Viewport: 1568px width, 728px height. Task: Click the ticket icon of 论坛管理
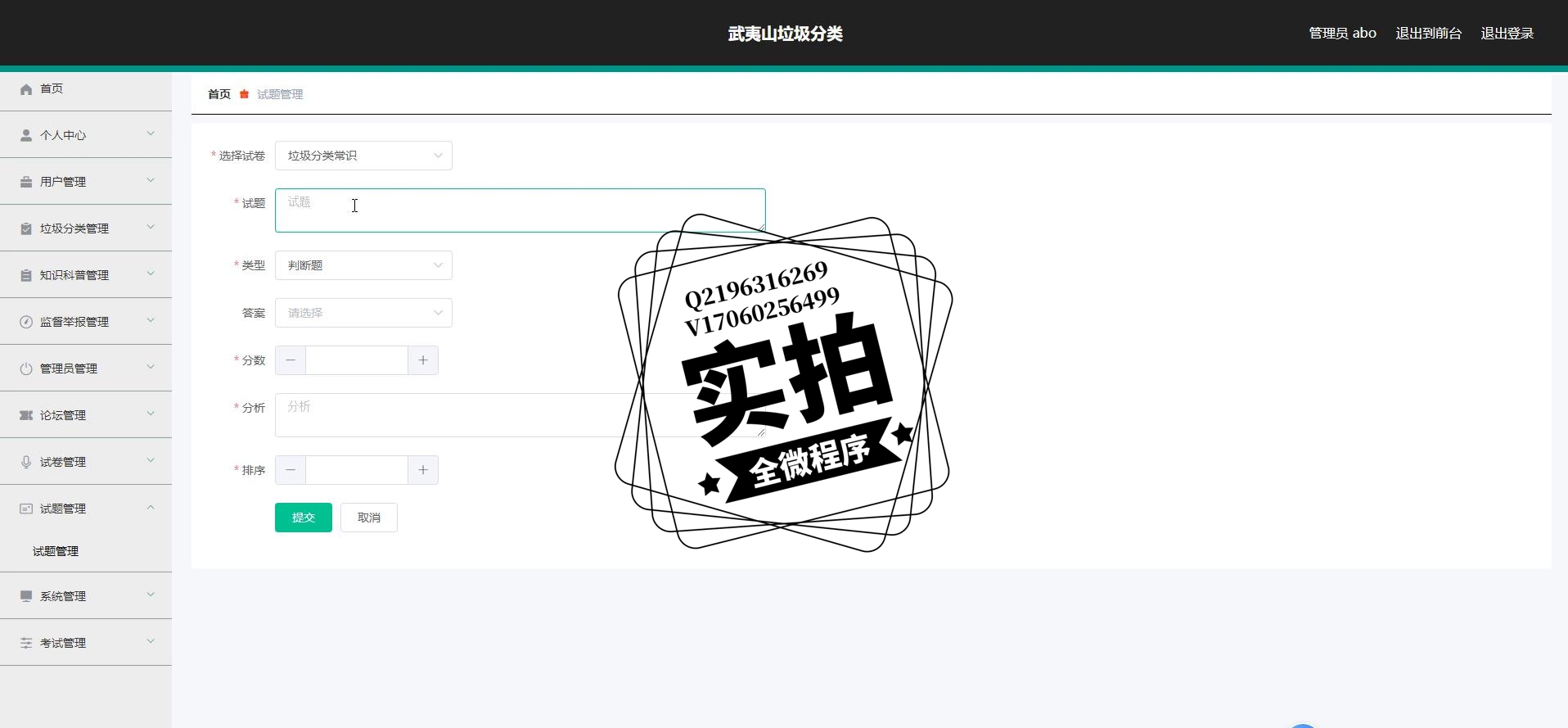(26, 415)
